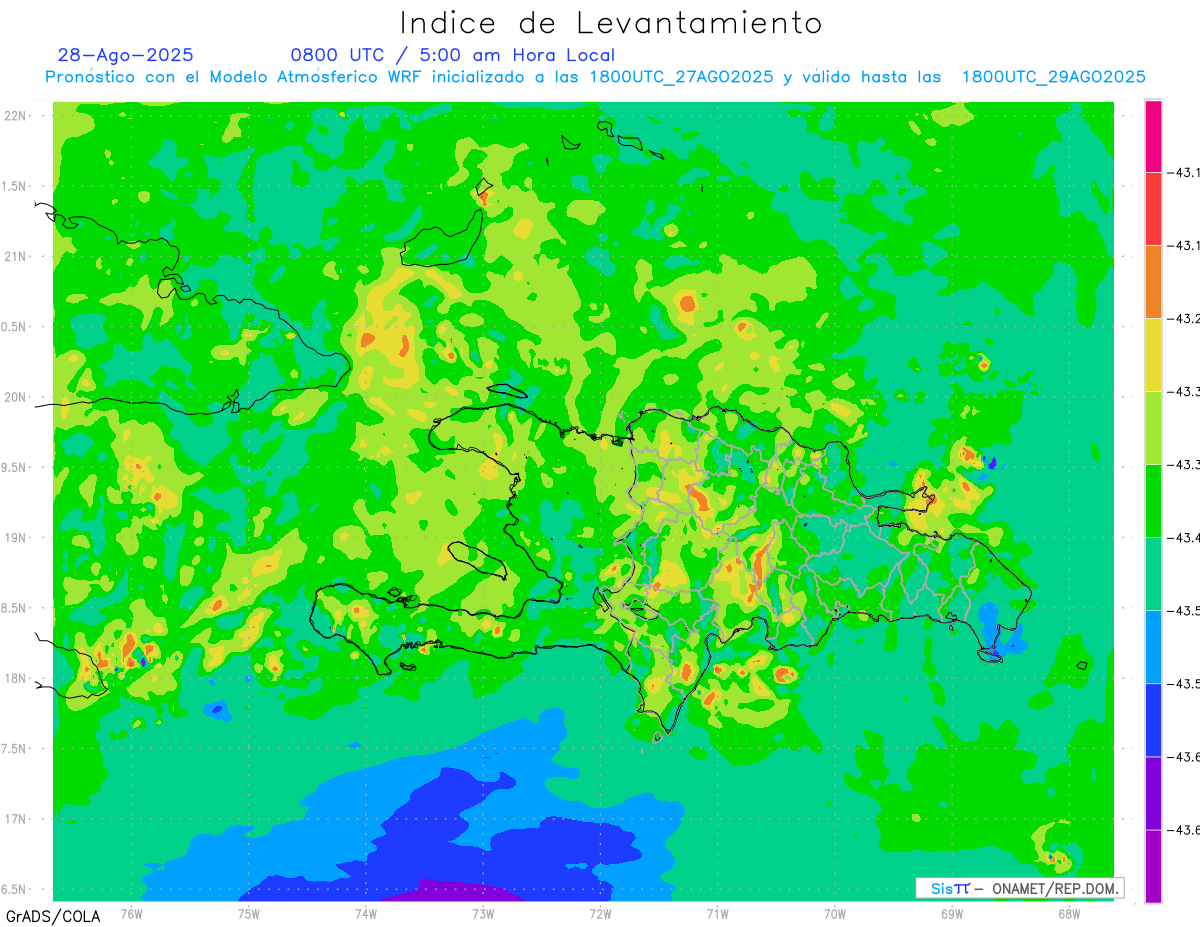This screenshot has width=1200, height=927.
Task: Click the '22N' latitude axis label
Action: tap(15, 116)
